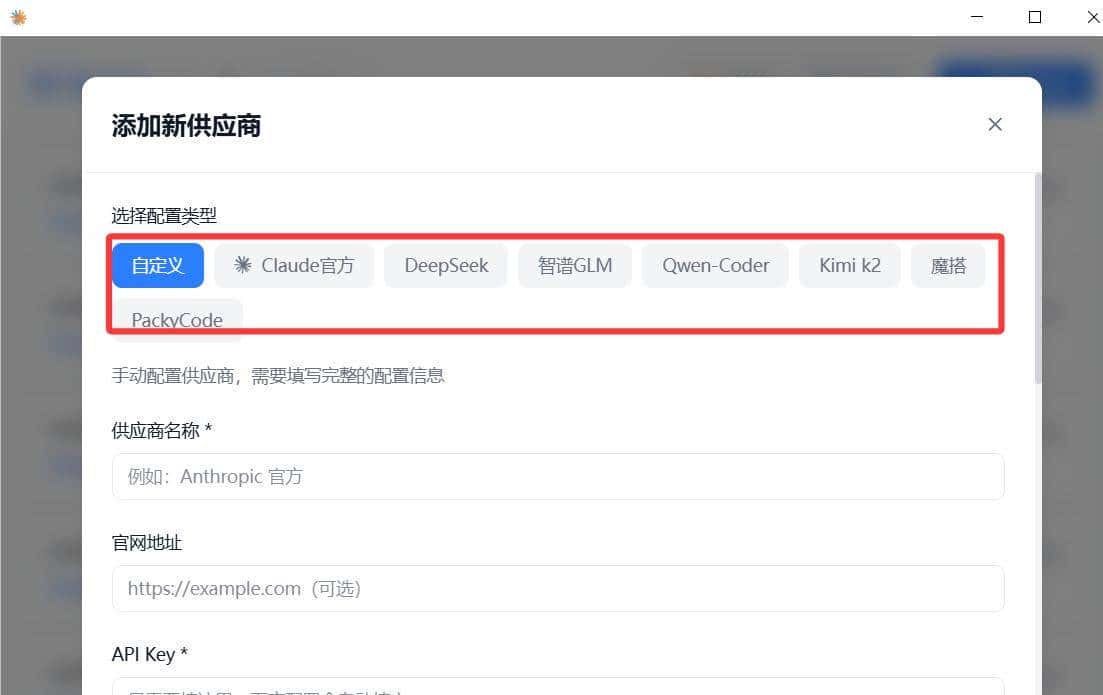The height and width of the screenshot is (695, 1103).
Task: Choose the DeepSeek configuration type
Action: 445,265
